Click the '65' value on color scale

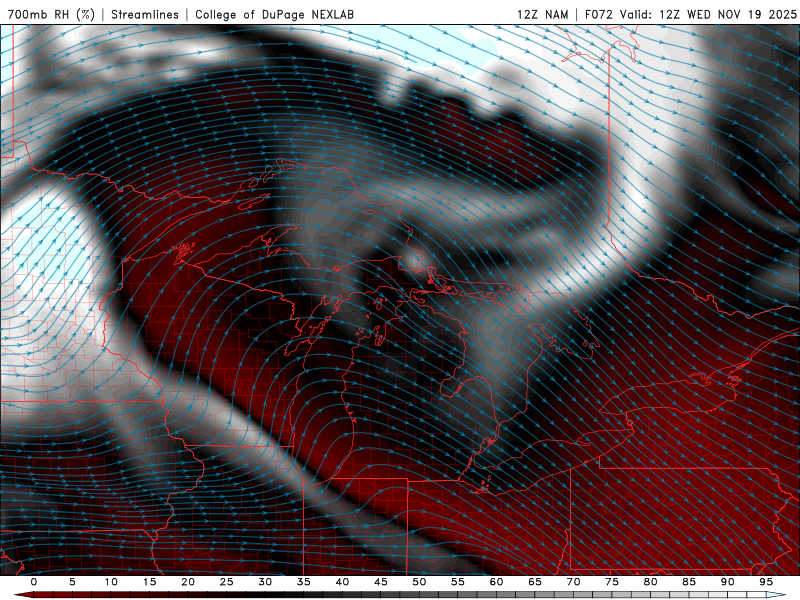535,582
